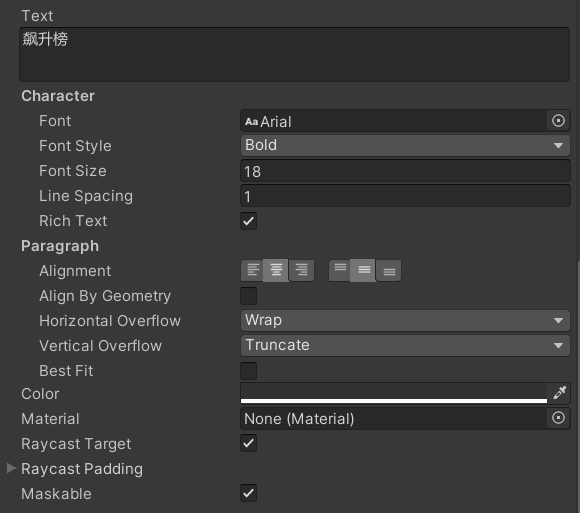This screenshot has width=580, height=513.
Task: Open the Material object picker
Action: pos(558,418)
